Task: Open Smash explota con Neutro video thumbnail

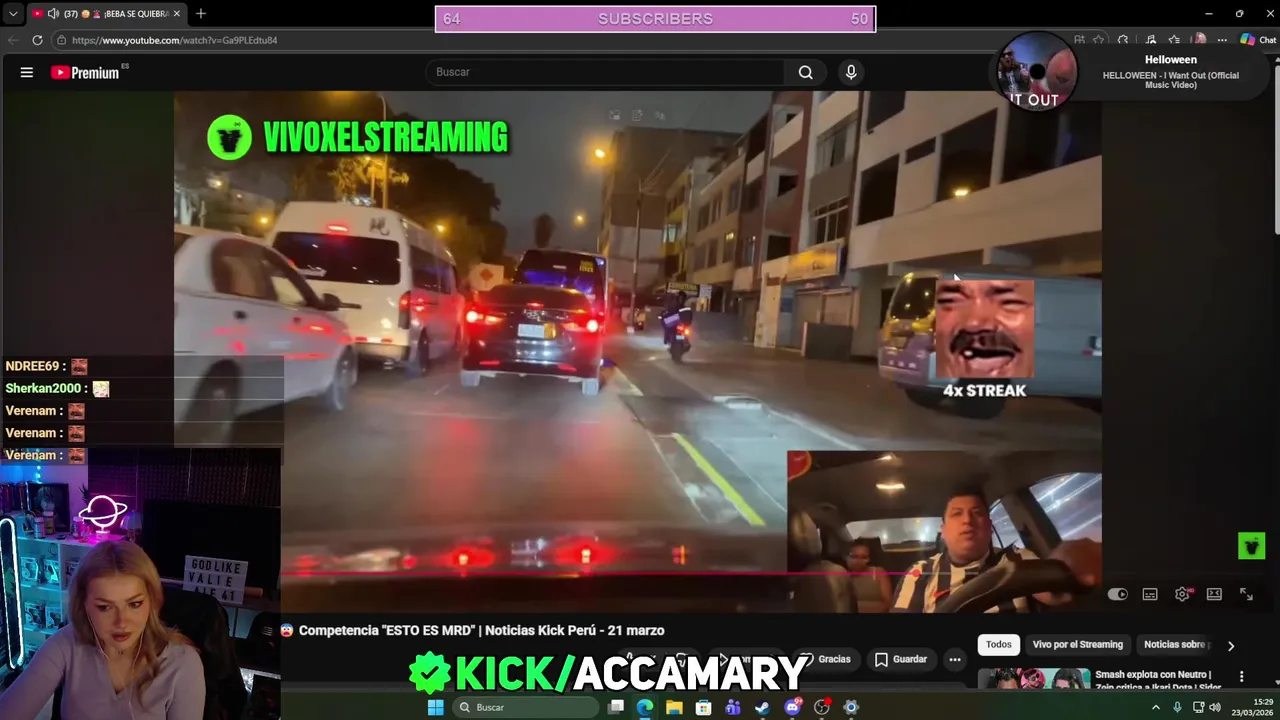Action: click(1033, 679)
